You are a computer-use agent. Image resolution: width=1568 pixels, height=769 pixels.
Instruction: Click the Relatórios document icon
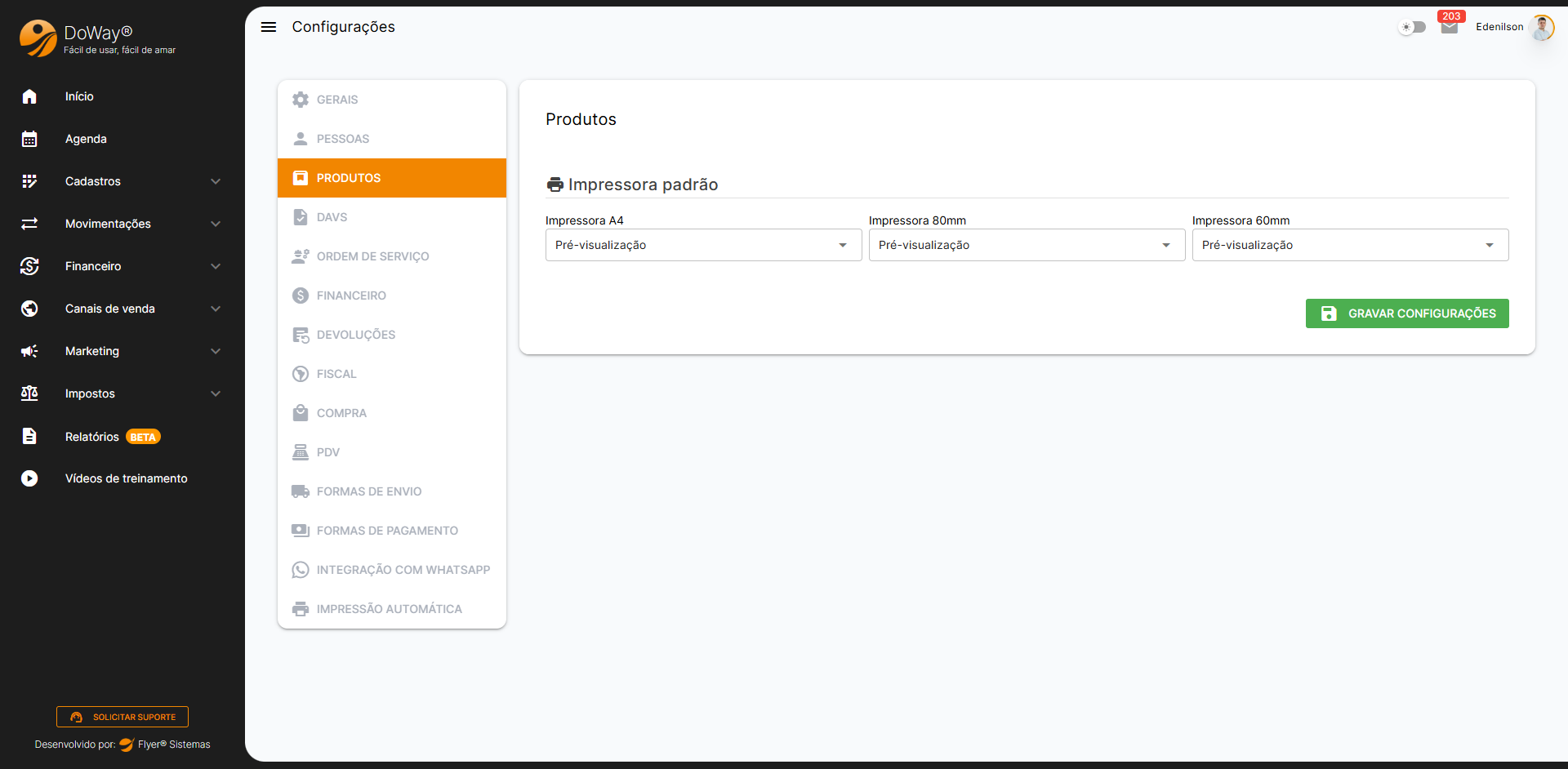tap(29, 436)
